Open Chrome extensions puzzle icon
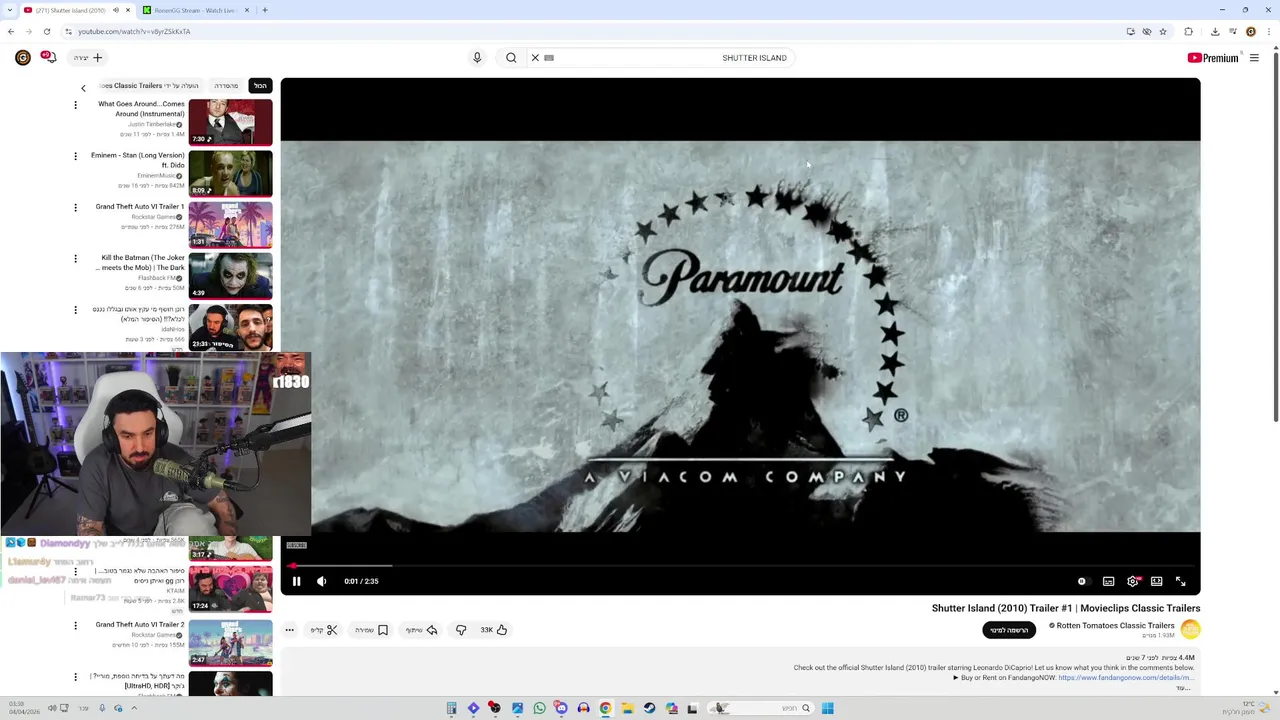1280x720 pixels. tap(1189, 31)
